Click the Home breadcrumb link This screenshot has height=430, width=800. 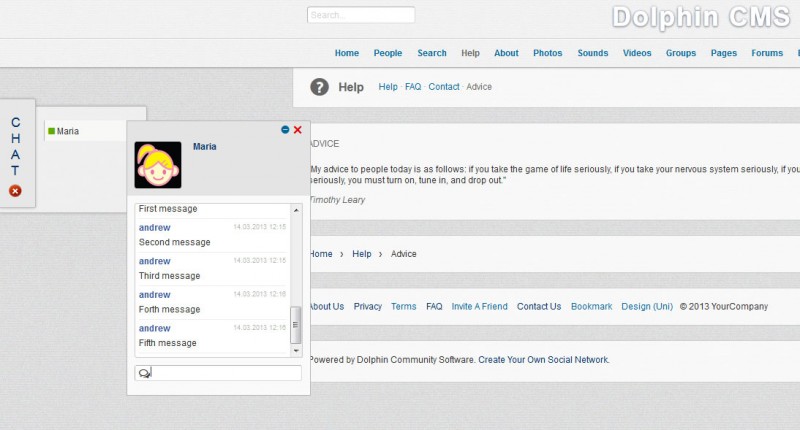(321, 254)
